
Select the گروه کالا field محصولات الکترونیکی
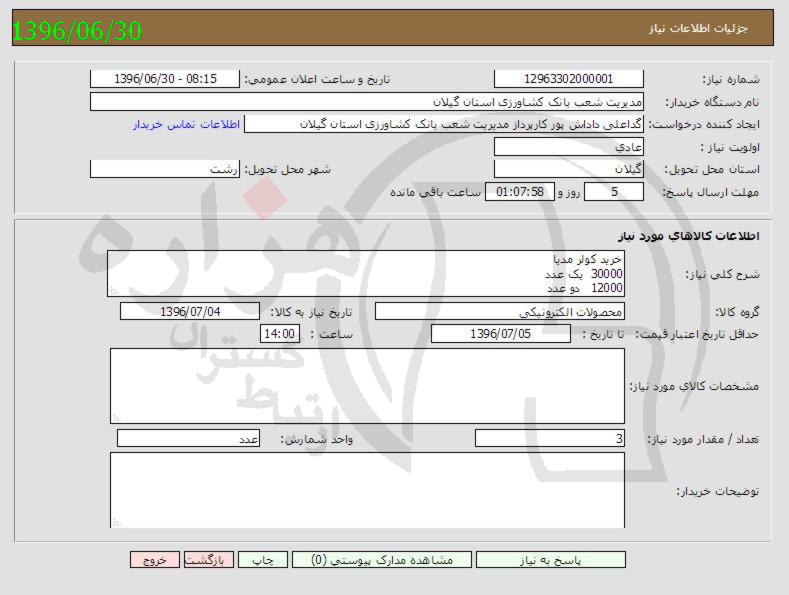click(499, 312)
